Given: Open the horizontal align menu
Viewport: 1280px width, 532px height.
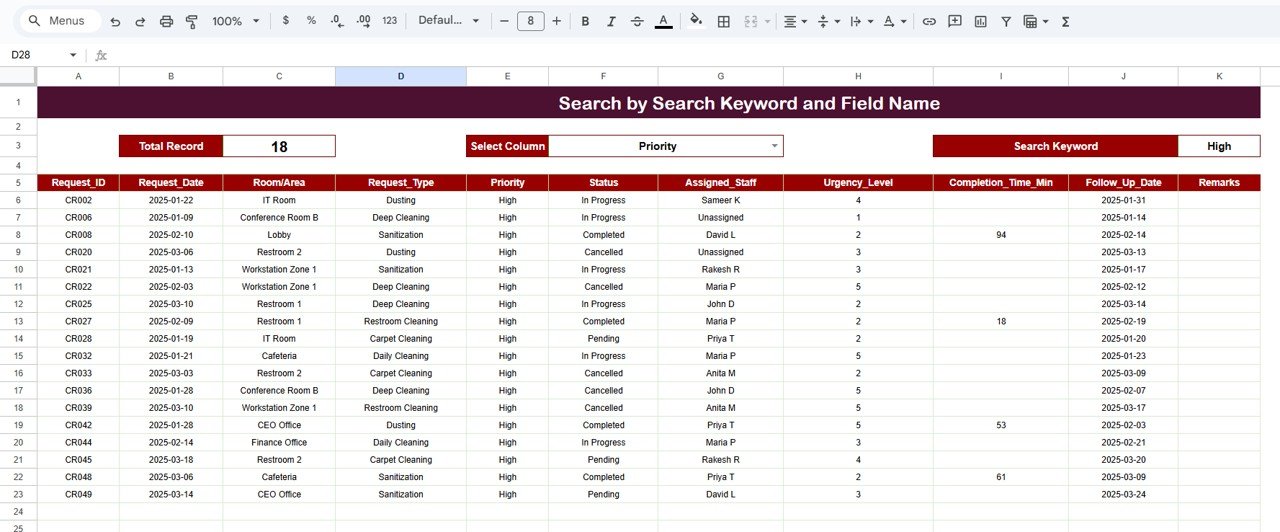Looking at the screenshot, I should point(795,21).
